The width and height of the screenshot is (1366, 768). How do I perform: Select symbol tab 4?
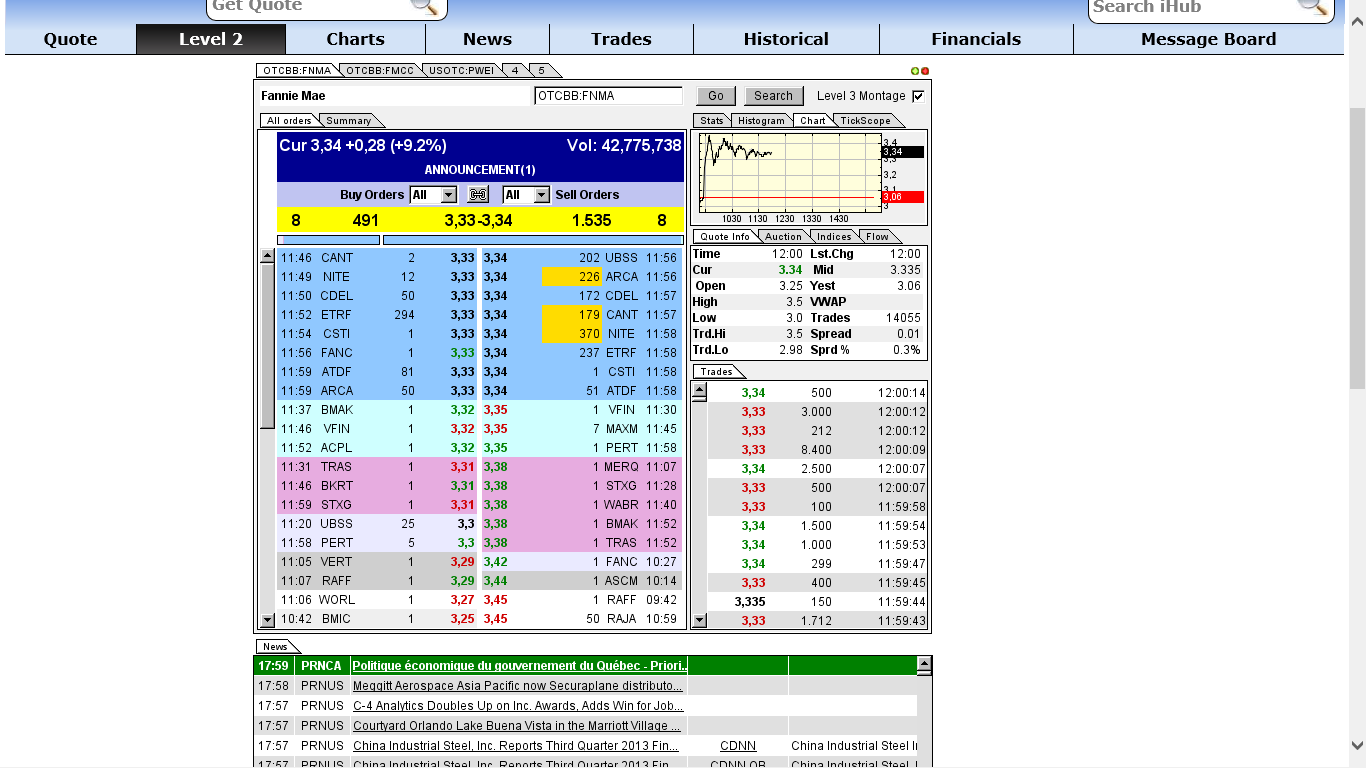click(515, 71)
